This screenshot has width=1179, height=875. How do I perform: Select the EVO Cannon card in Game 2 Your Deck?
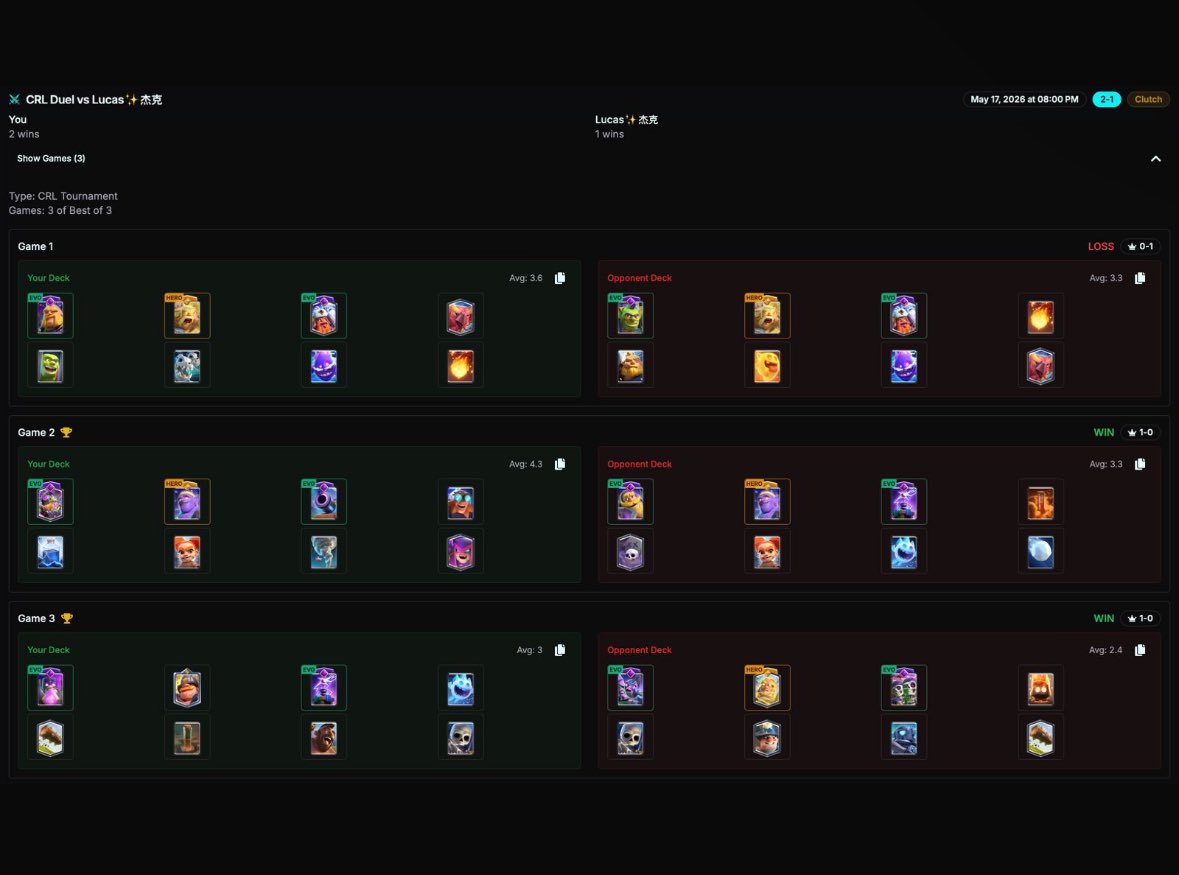[324, 501]
